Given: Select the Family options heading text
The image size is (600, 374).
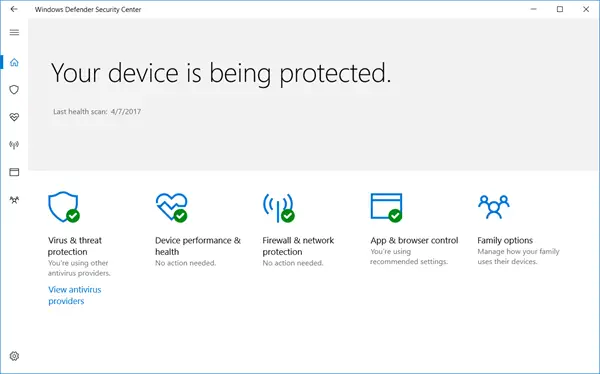Looking at the screenshot, I should 505,240.
